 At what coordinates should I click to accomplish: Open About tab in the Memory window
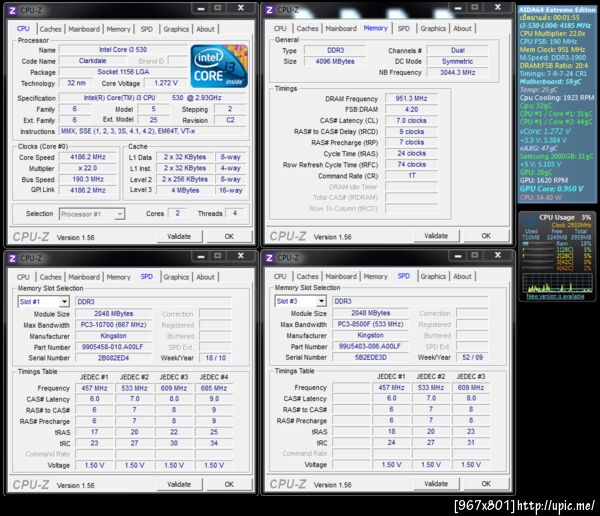coord(462,28)
